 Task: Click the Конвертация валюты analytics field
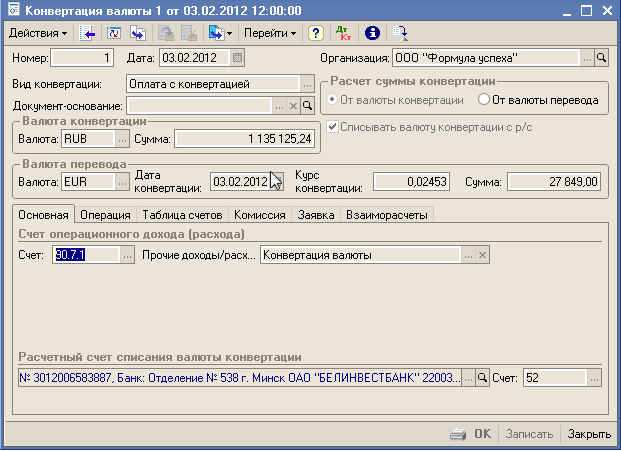coord(360,255)
